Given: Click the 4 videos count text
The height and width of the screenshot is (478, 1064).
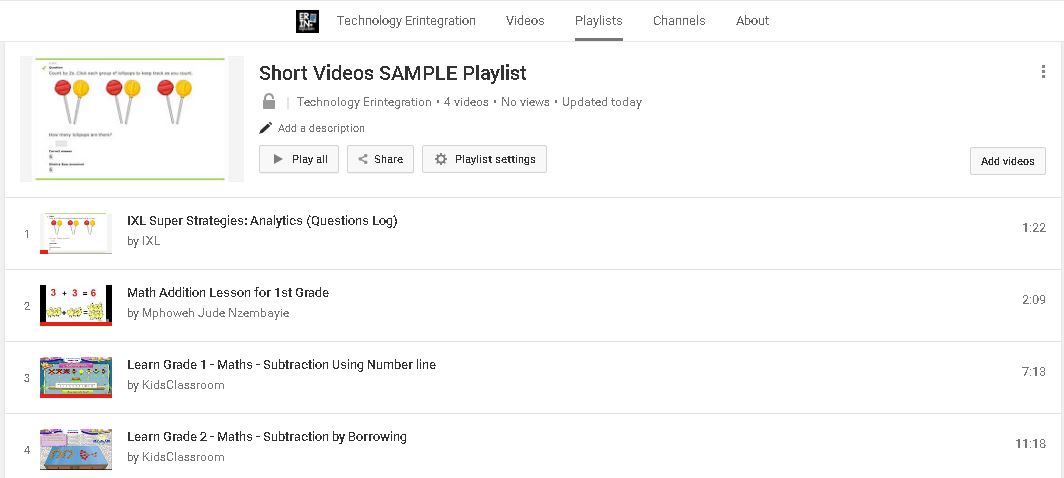Looking at the screenshot, I should pos(466,102).
